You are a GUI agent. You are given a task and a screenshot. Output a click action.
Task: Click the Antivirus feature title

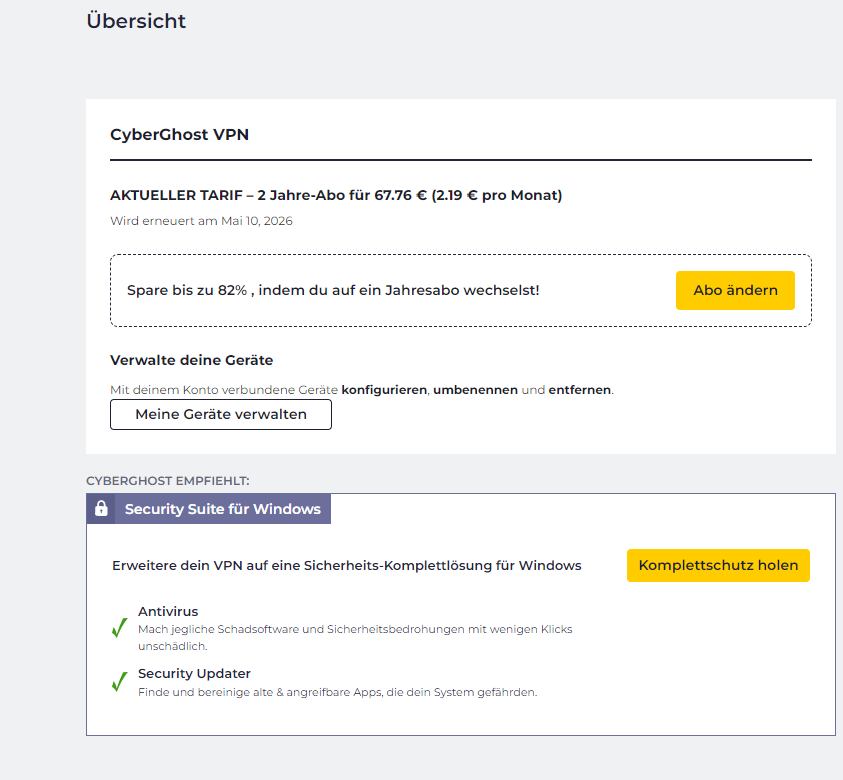[168, 611]
